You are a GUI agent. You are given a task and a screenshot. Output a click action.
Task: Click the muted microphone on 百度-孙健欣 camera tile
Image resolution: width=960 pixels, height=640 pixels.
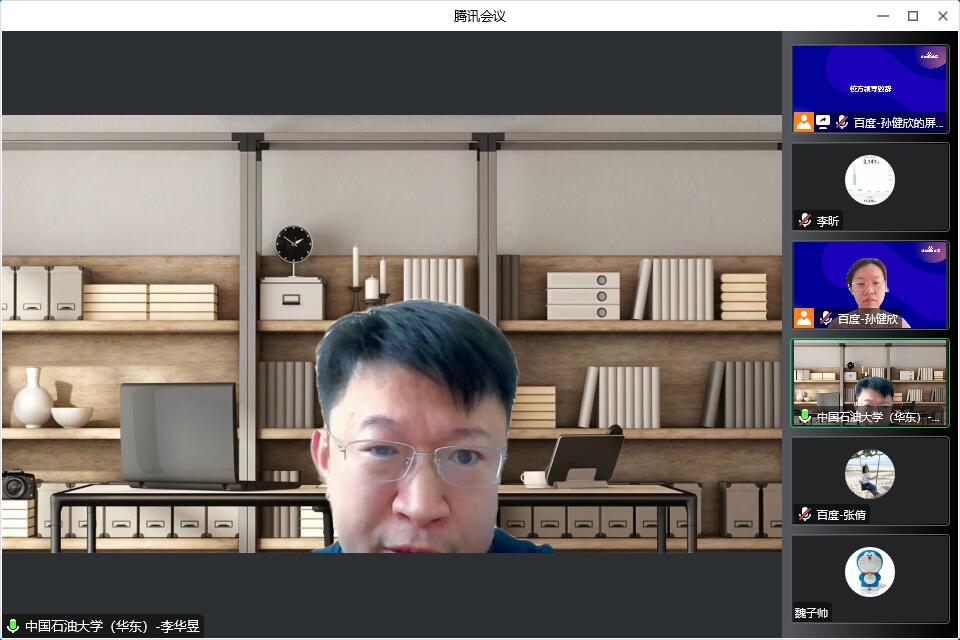826,318
